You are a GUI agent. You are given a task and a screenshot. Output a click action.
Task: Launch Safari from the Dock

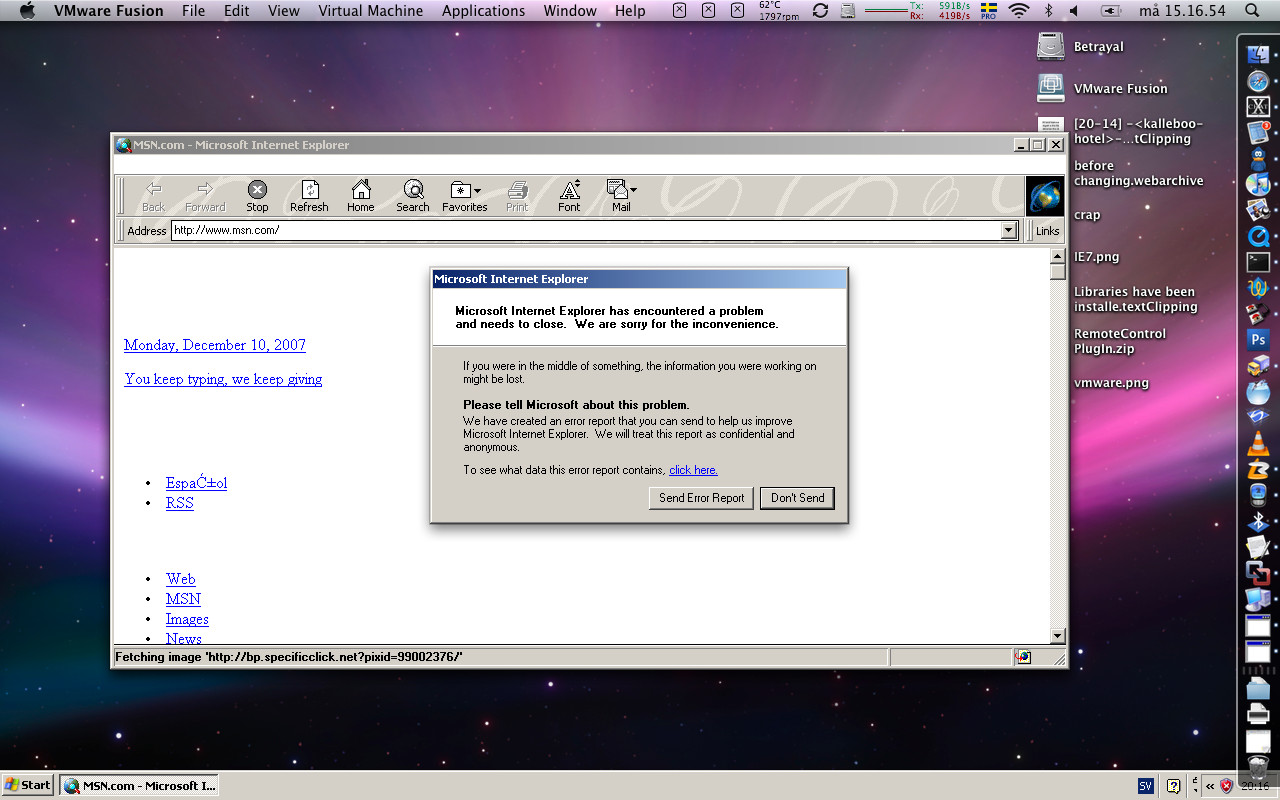[1258, 82]
